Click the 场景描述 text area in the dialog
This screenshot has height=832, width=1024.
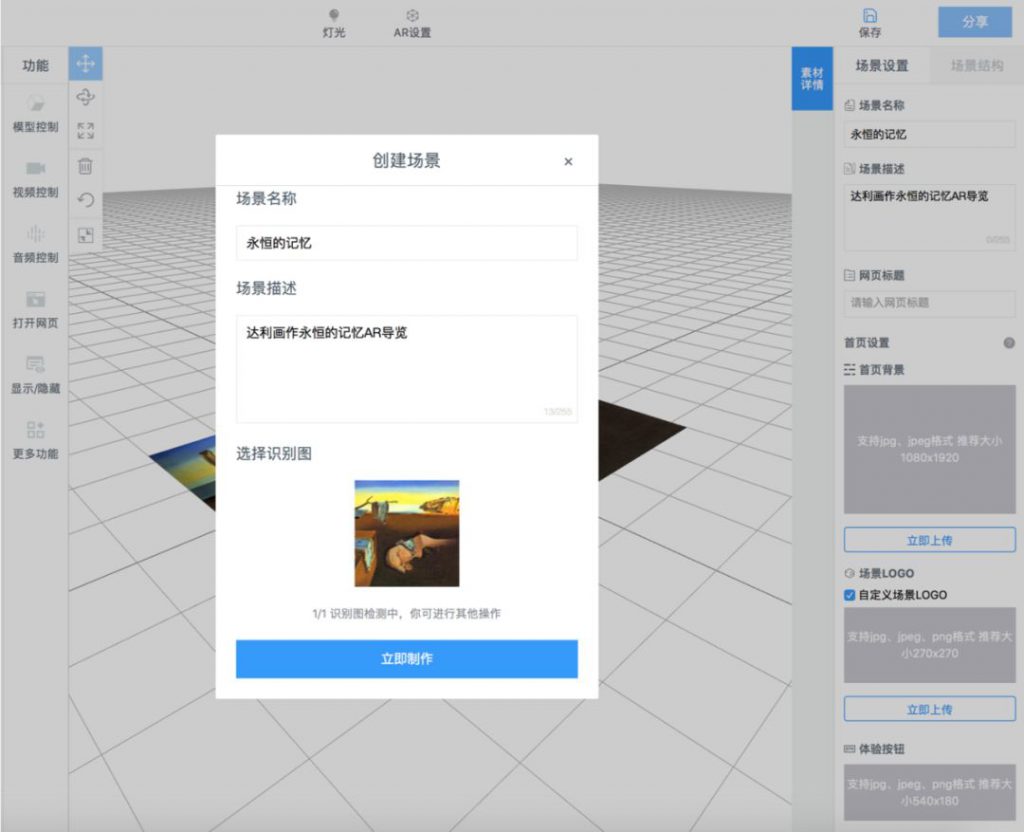[x=407, y=369]
